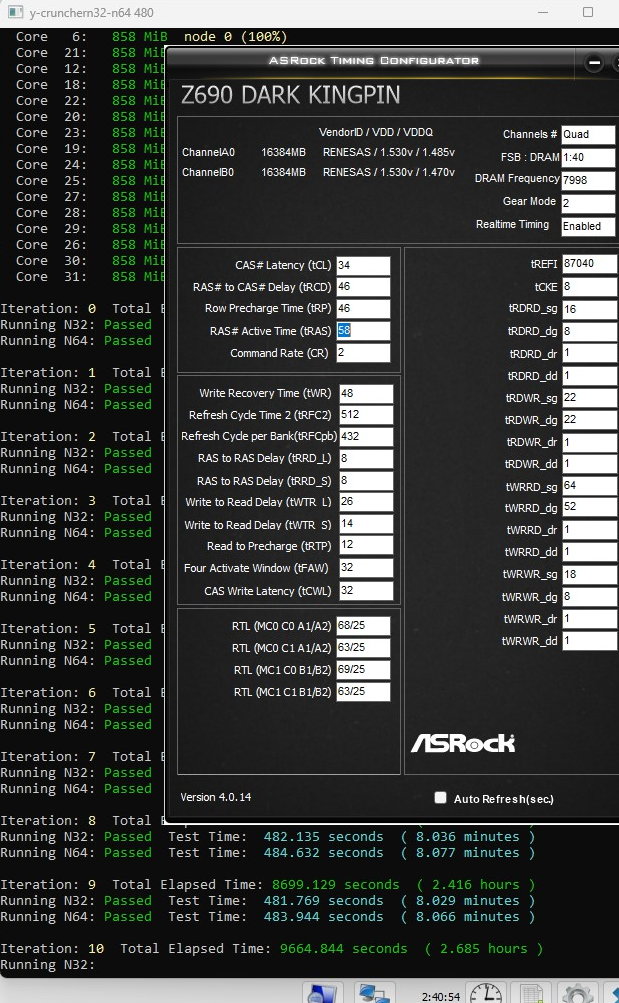Click the Write Recovery Time (tWR) field
619x1003 pixels.
366,393
